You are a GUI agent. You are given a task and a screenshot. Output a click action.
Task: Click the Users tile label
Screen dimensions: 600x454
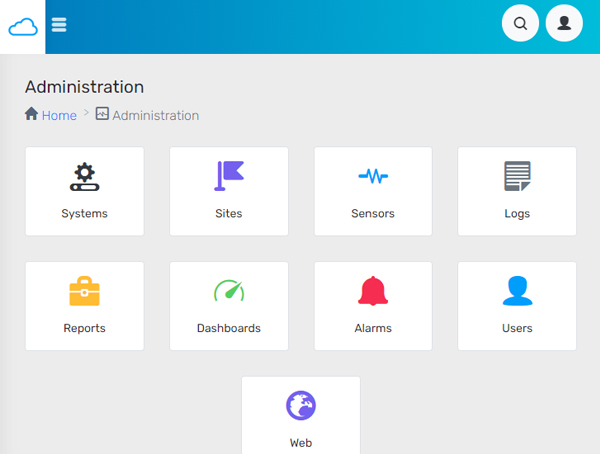click(x=517, y=328)
